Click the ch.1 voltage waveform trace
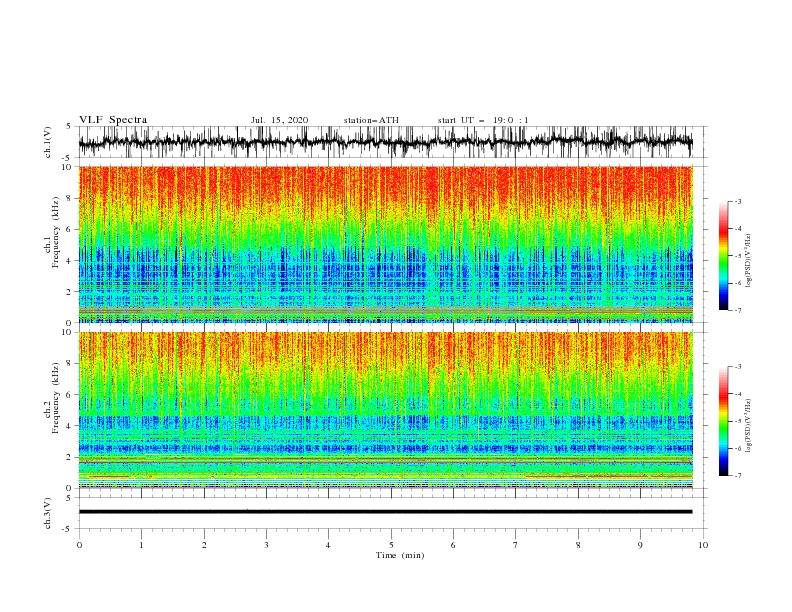The width and height of the screenshot is (792, 612). [385, 142]
